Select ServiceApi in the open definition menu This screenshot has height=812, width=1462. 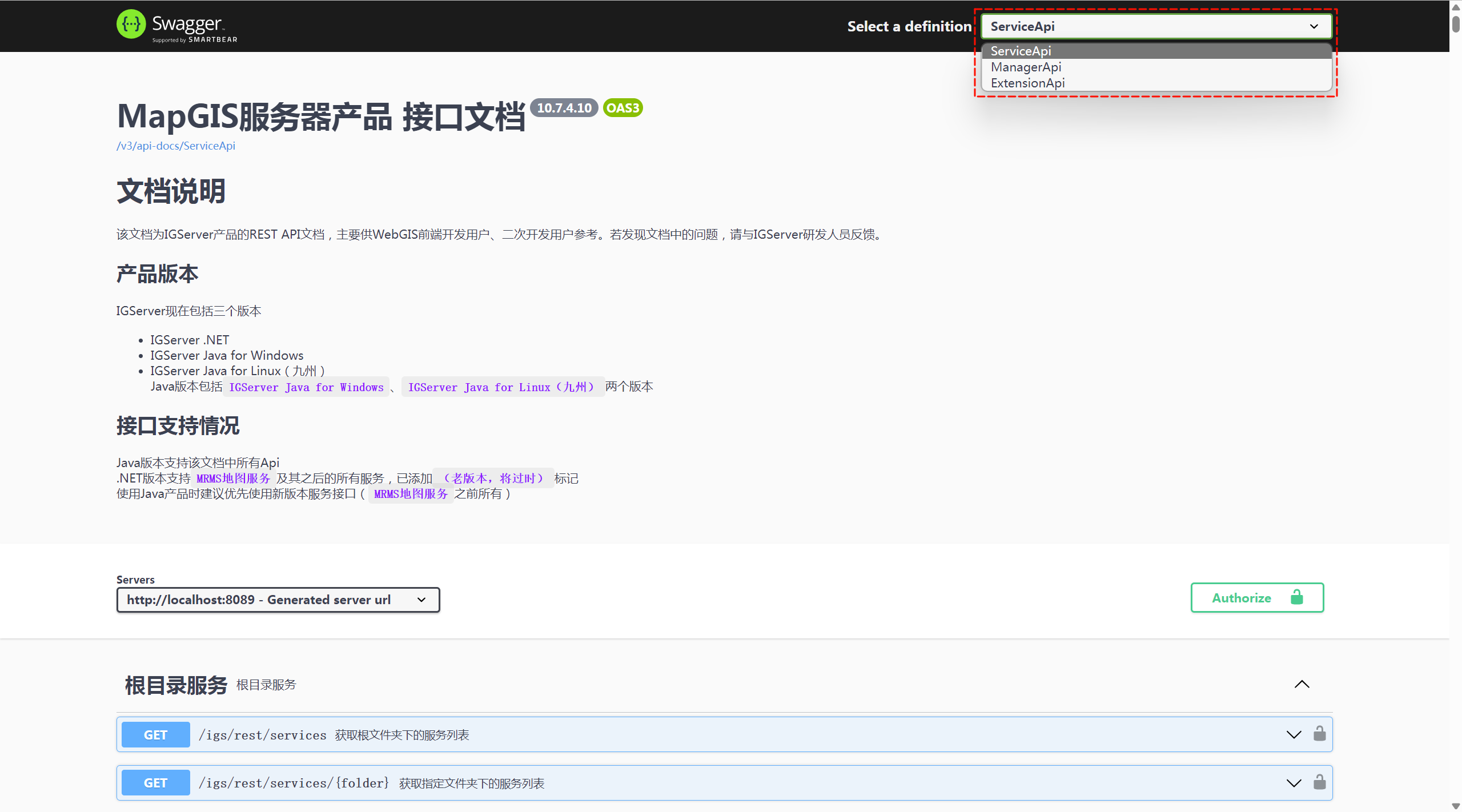click(x=1021, y=51)
